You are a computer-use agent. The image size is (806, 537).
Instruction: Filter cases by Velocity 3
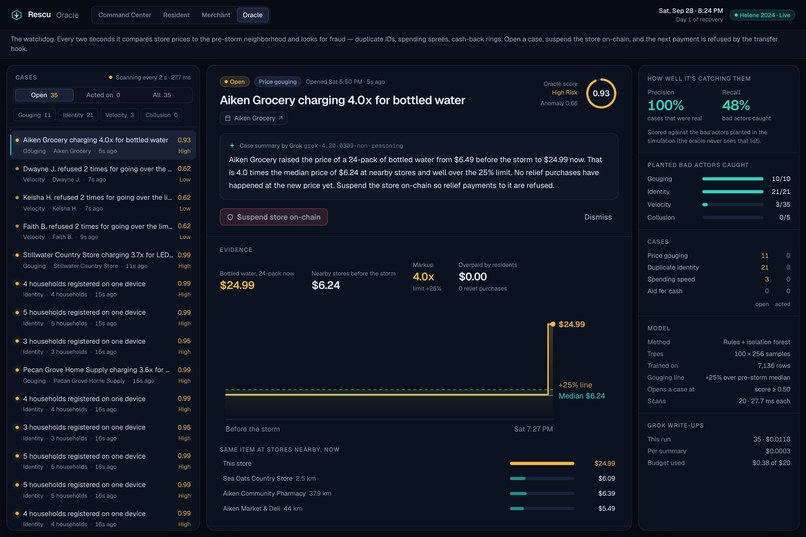point(119,115)
